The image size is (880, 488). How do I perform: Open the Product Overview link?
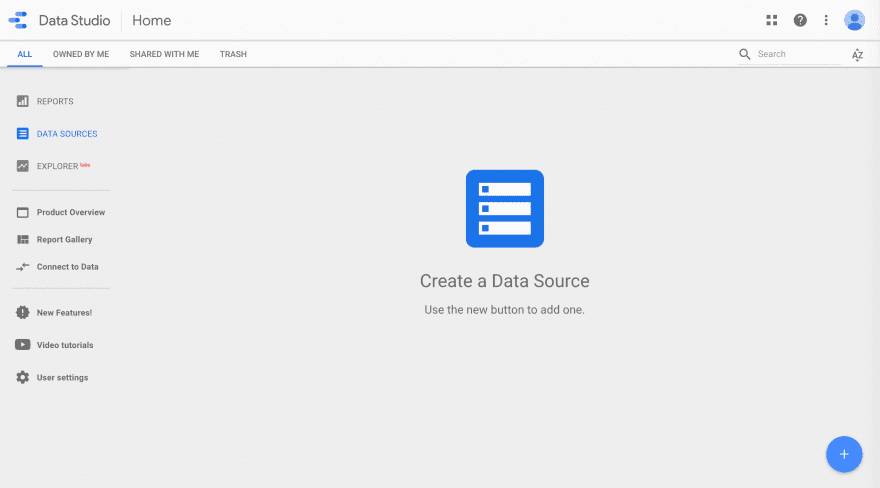click(70, 212)
